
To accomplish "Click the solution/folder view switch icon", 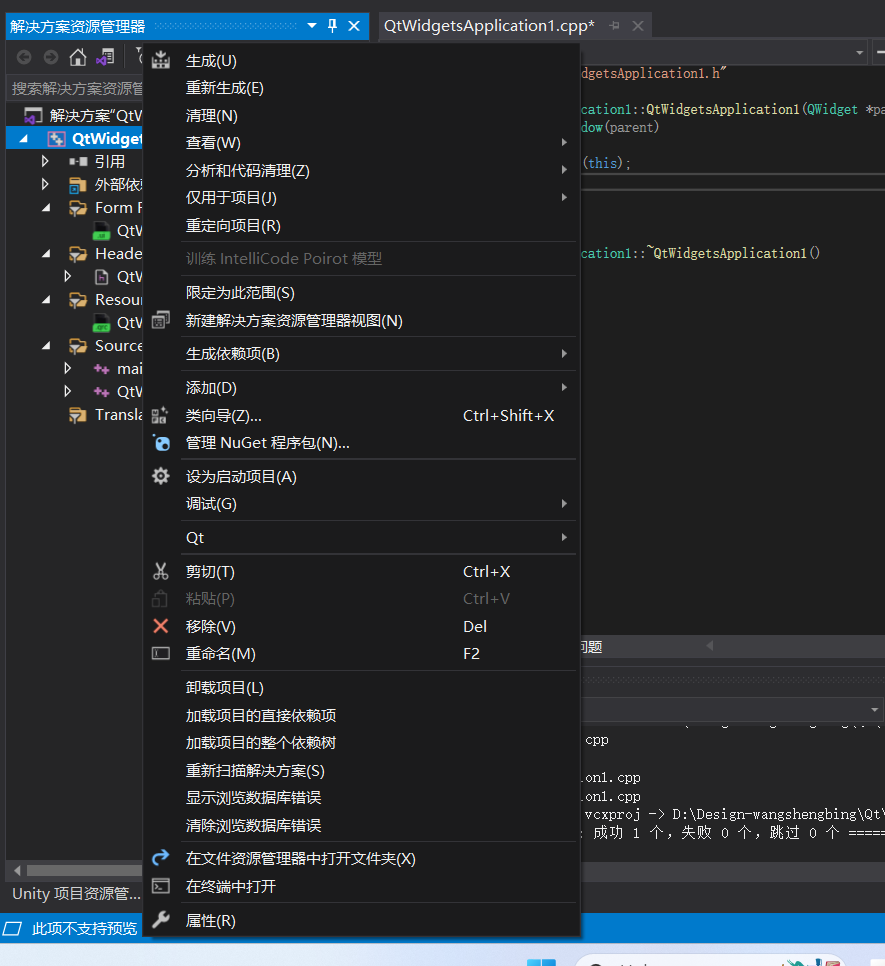I will tap(105, 57).
